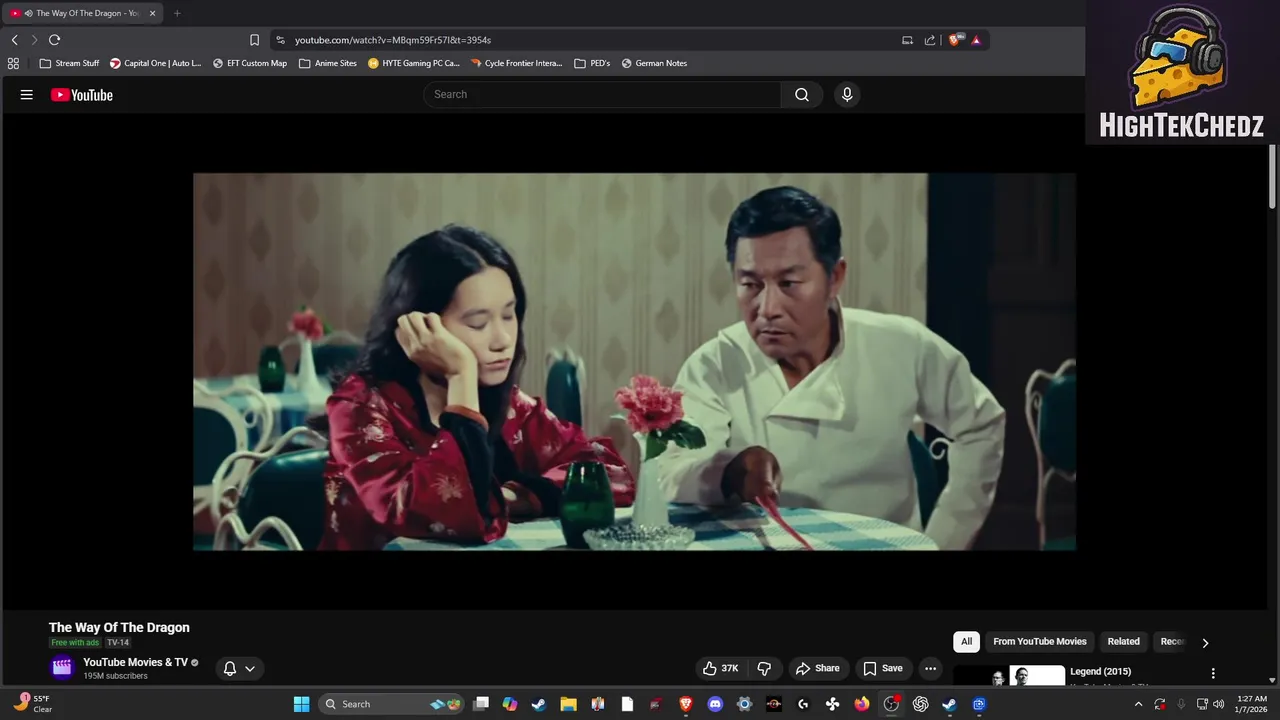The width and height of the screenshot is (1280, 720).
Task: Go to YouTube home via logo
Action: [82, 95]
